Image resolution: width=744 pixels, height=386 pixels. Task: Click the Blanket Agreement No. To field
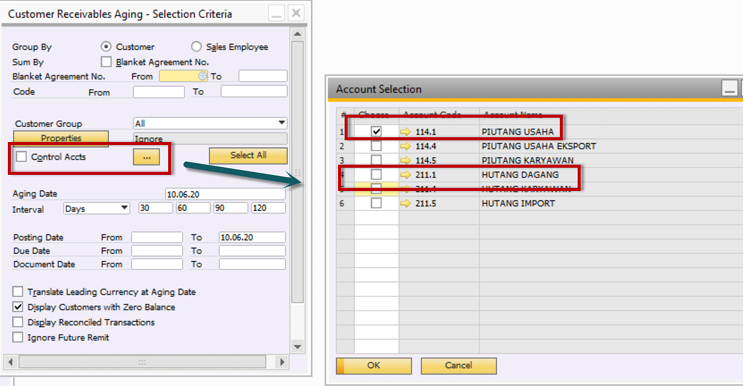point(263,76)
